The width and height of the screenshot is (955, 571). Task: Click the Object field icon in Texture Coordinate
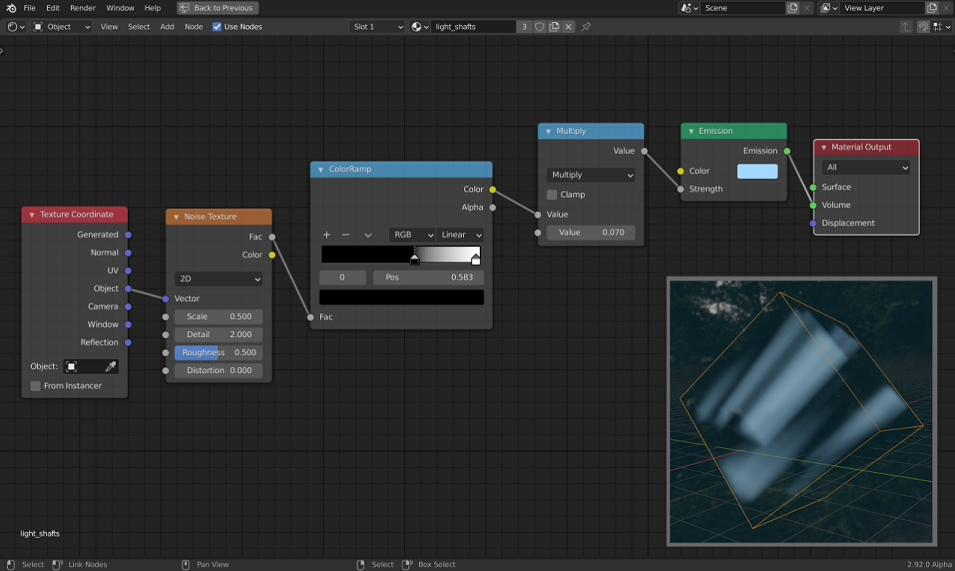(71, 366)
